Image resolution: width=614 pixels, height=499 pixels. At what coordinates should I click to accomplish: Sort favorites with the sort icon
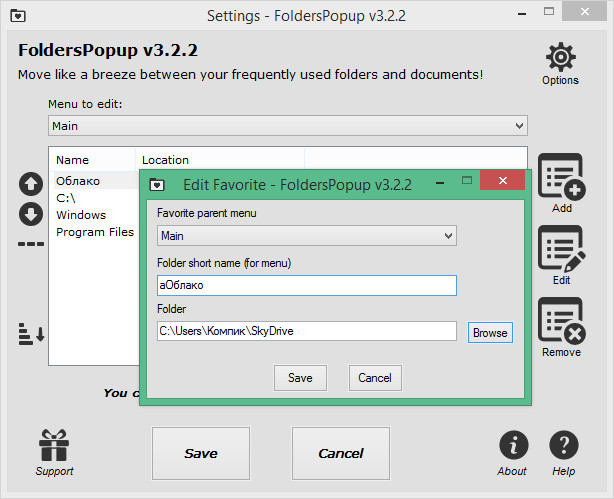31,334
